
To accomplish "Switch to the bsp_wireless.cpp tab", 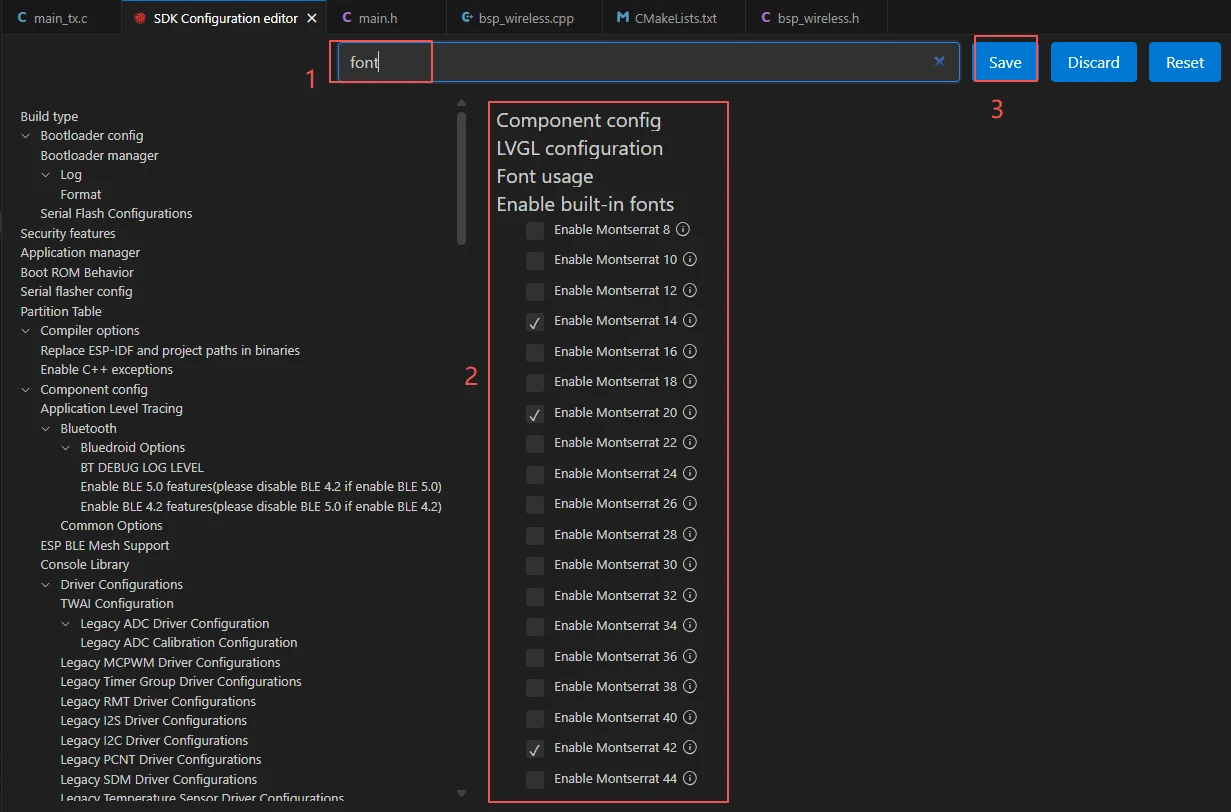I will (x=523, y=18).
